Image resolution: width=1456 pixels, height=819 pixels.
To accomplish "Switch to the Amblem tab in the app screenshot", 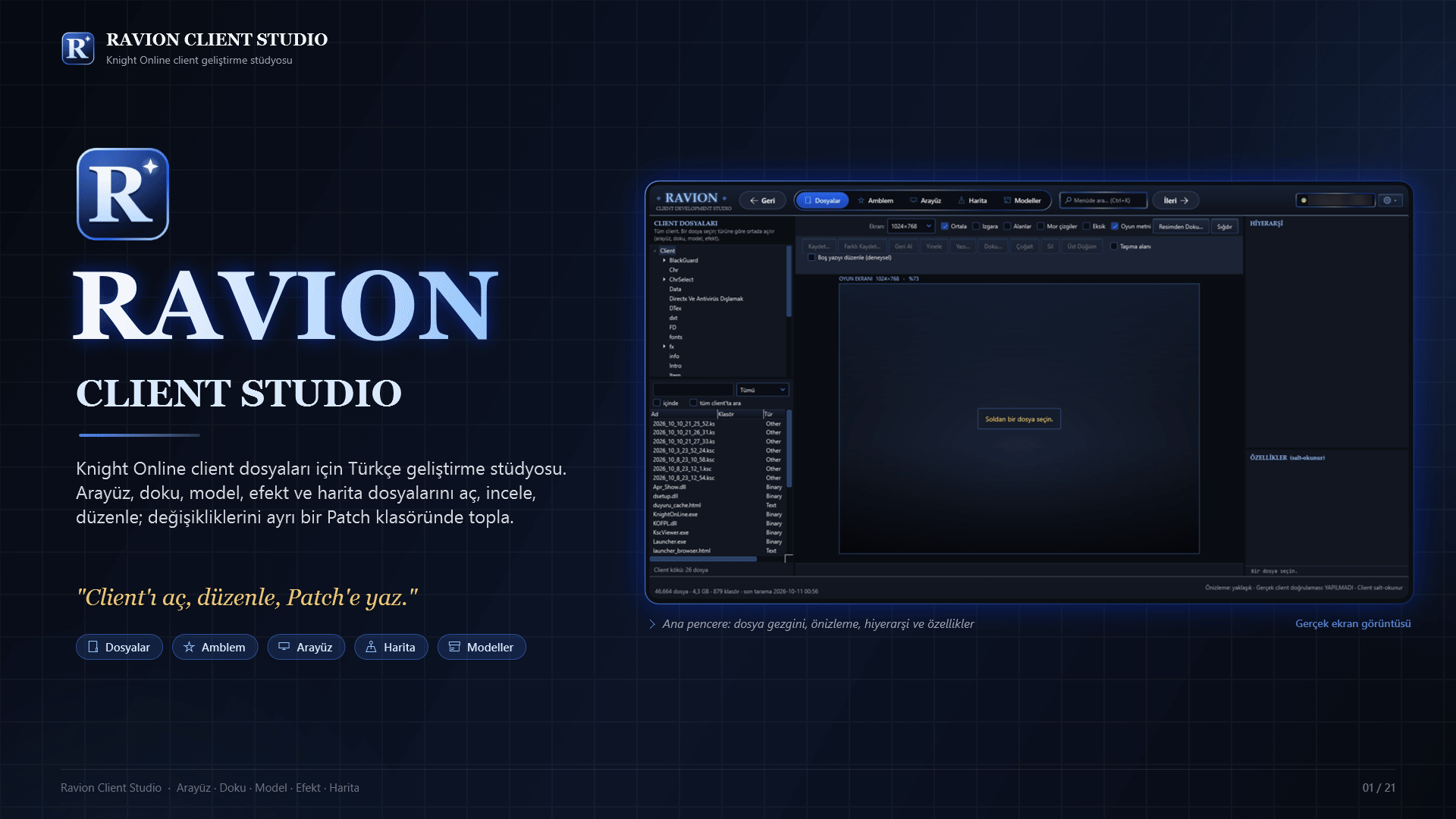I will [x=875, y=201].
